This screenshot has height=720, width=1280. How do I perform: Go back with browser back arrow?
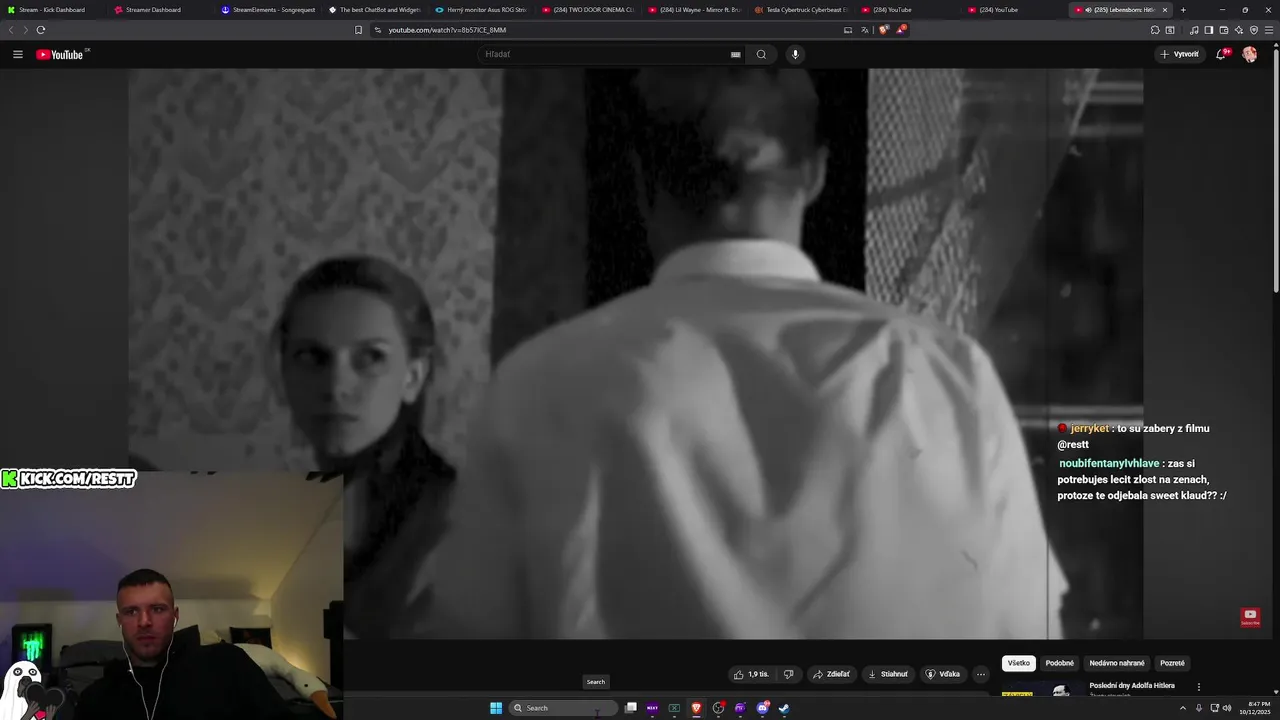(11, 30)
